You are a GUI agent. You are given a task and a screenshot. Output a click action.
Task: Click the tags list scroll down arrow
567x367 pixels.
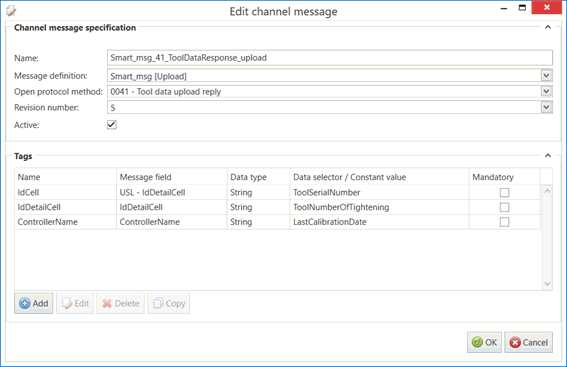click(547, 284)
